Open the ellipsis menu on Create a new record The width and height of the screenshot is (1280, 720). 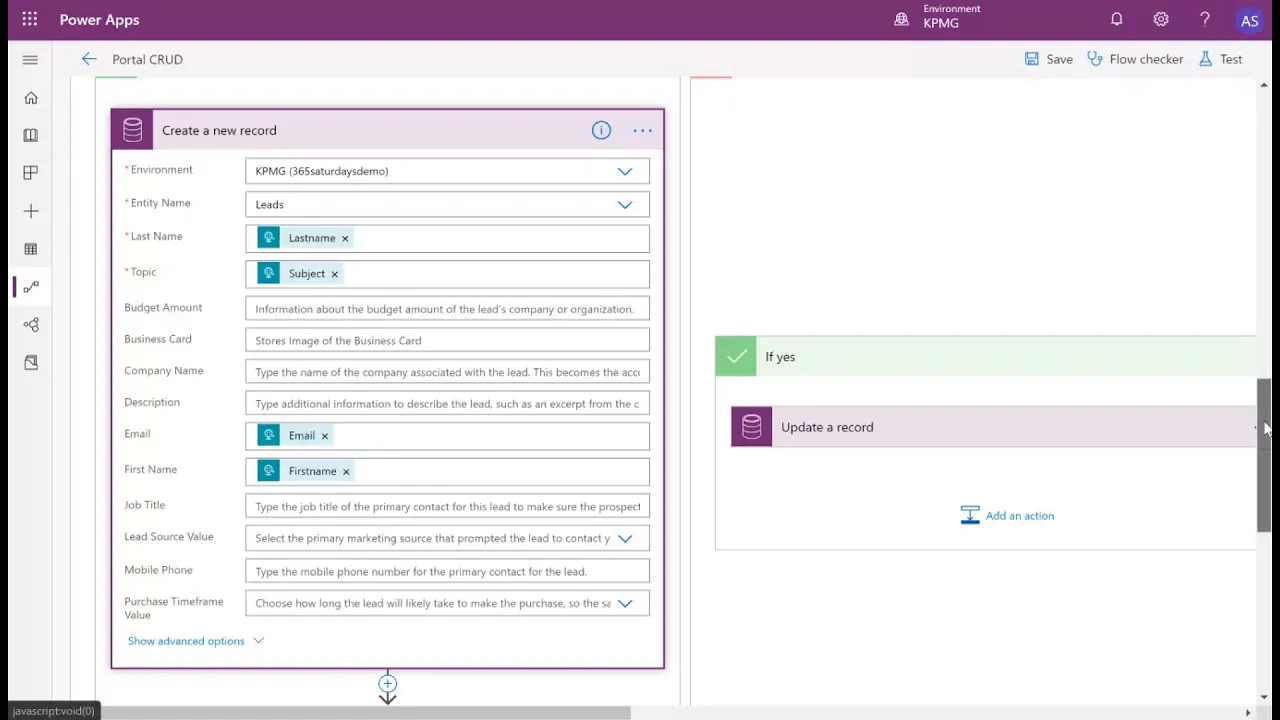[x=642, y=130]
